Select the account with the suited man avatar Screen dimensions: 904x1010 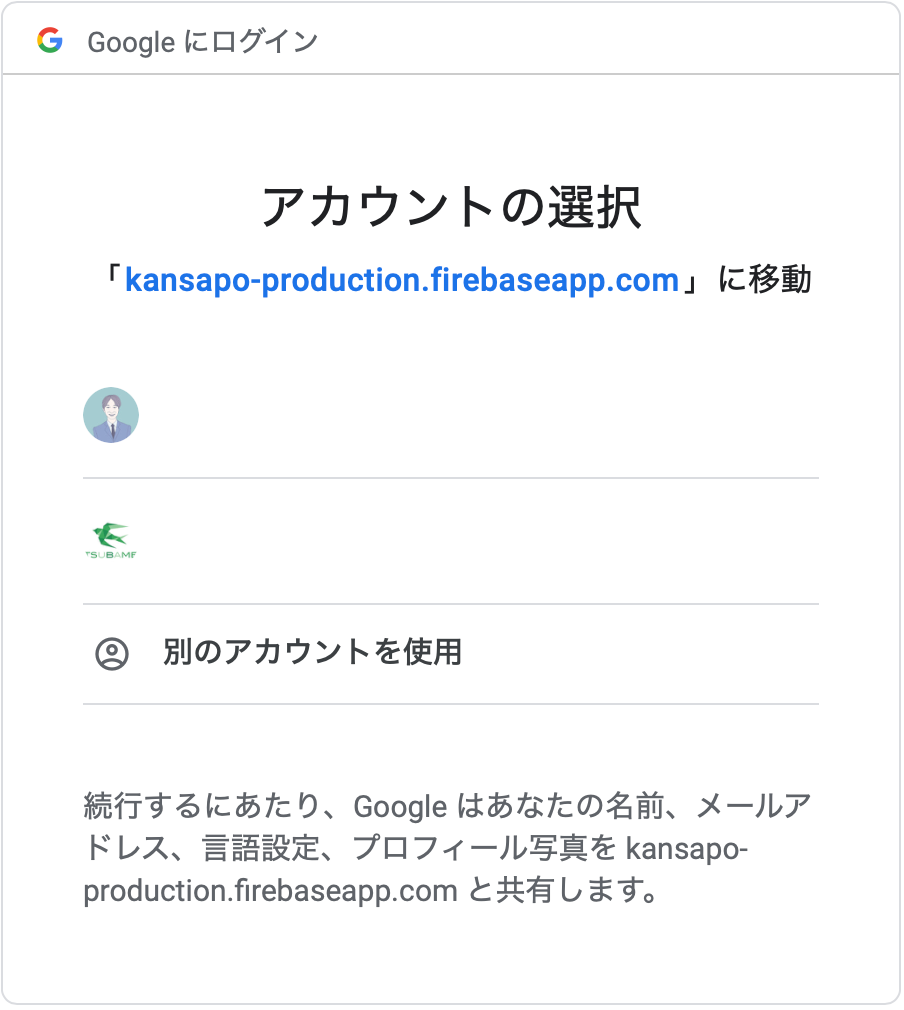pyautogui.click(x=110, y=415)
